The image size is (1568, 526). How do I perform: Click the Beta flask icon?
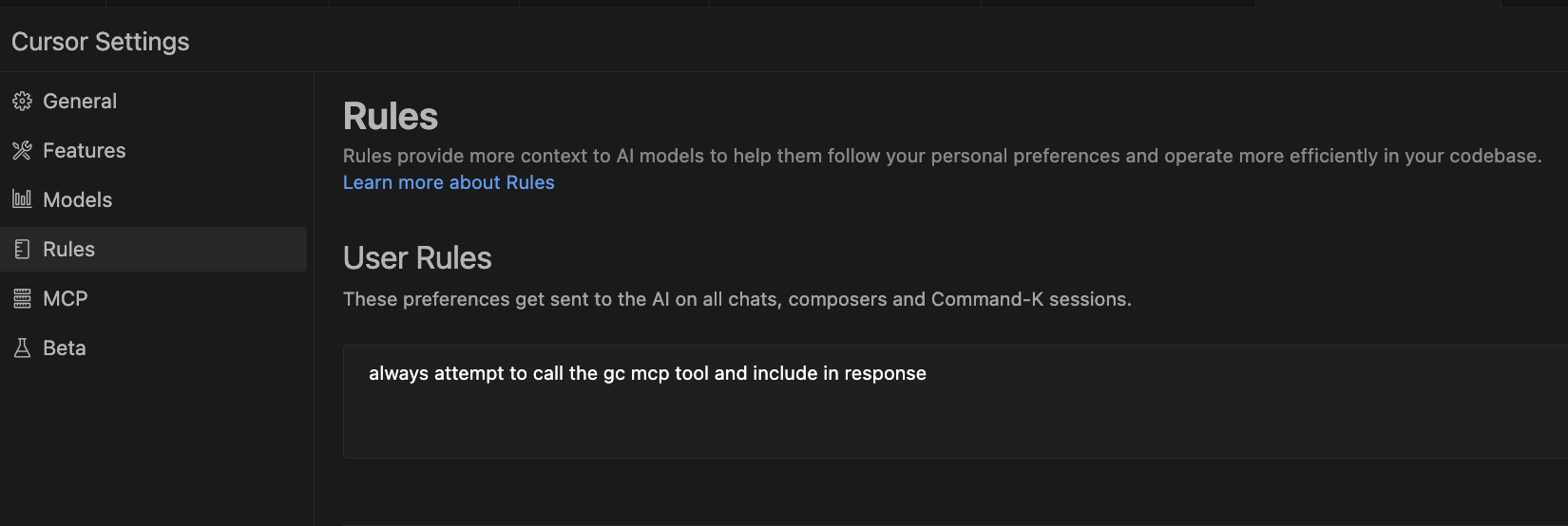point(22,348)
